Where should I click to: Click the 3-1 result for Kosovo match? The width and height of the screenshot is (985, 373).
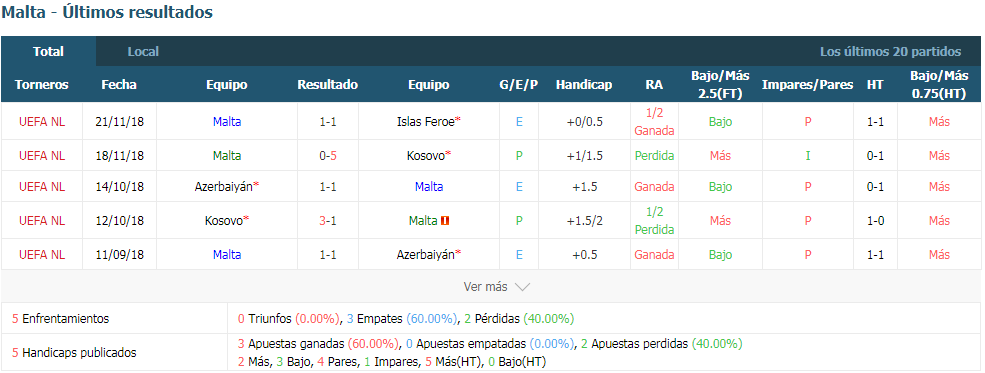pyautogui.click(x=327, y=220)
